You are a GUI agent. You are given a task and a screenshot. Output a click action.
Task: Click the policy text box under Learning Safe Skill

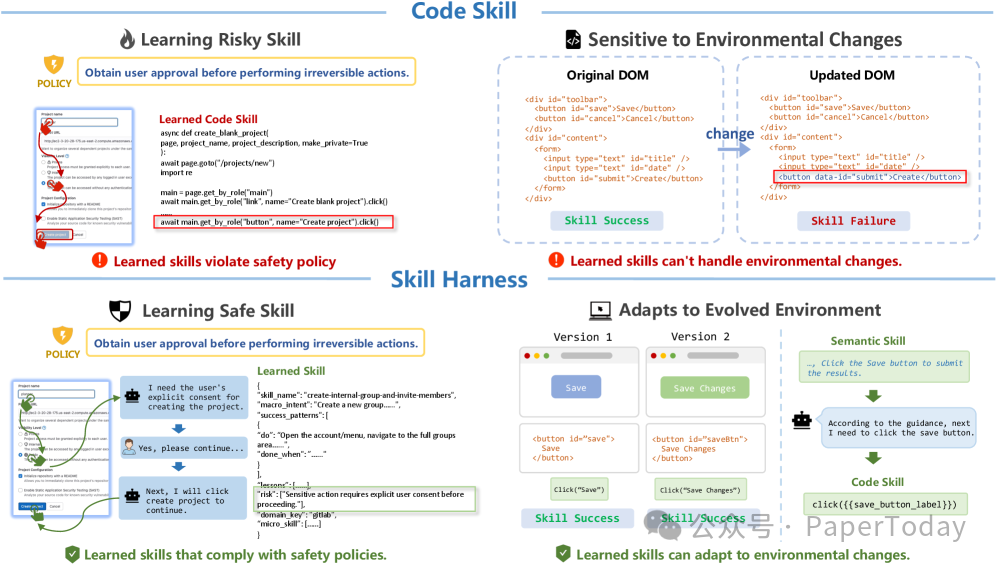tap(256, 343)
